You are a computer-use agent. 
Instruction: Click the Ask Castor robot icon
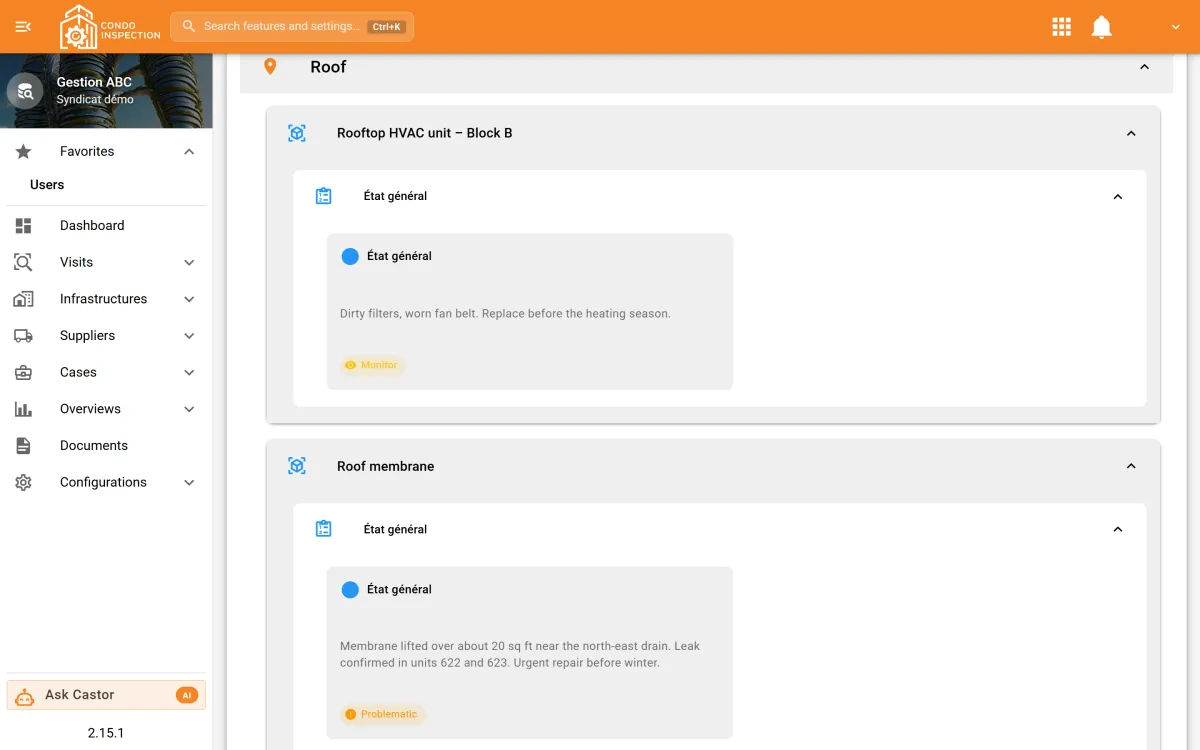click(25, 695)
